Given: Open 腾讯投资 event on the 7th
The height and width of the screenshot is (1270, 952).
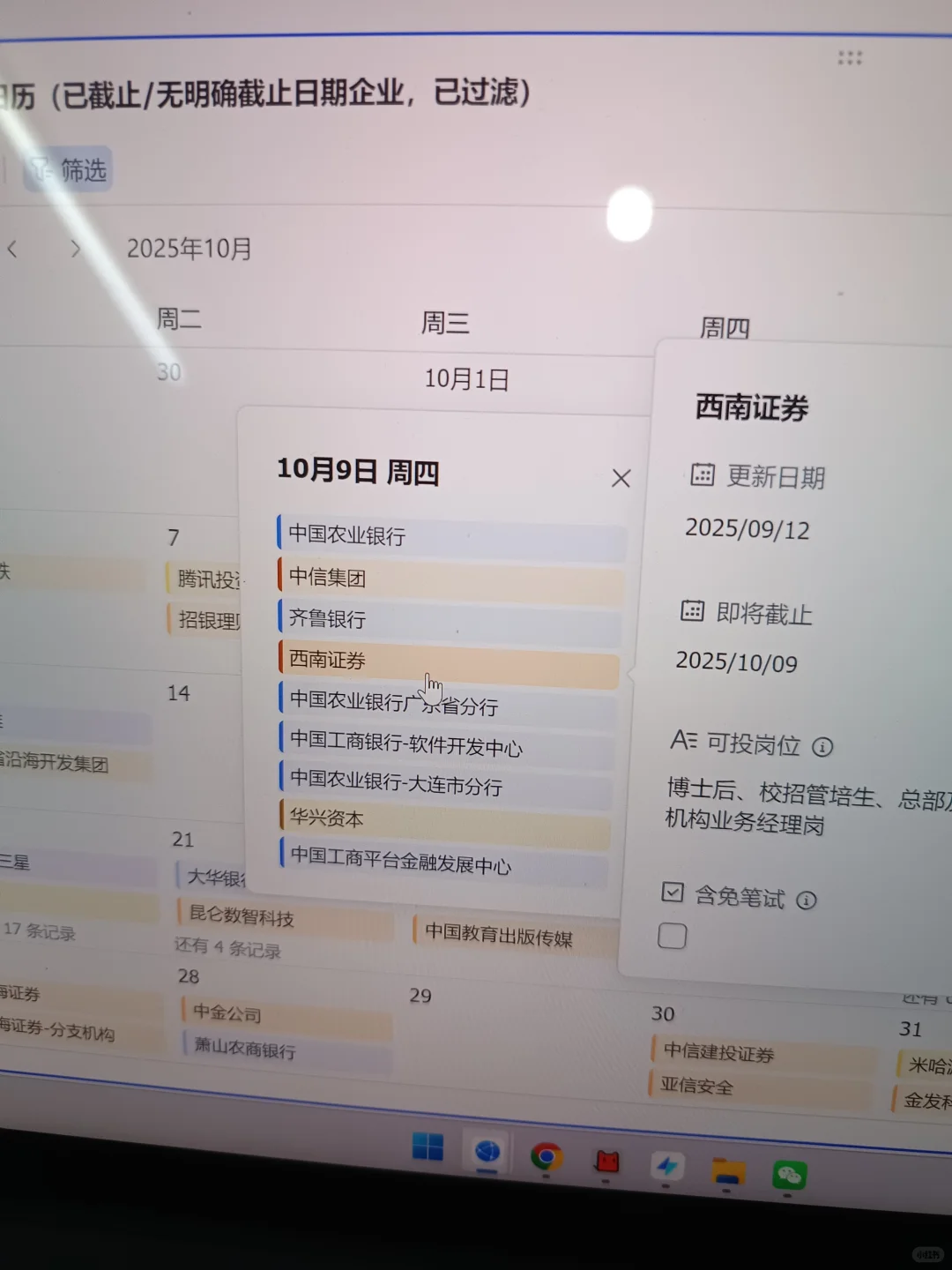Looking at the screenshot, I should pos(205,579).
